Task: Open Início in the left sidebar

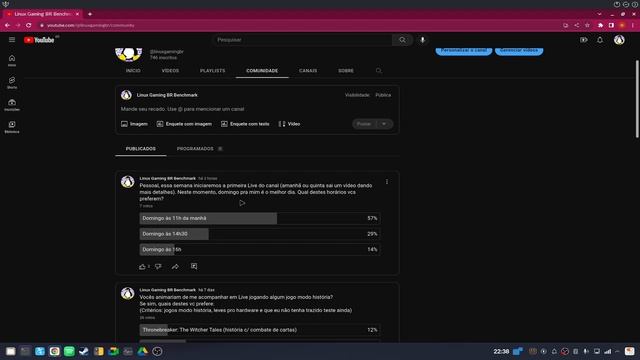Action: [x=12, y=60]
